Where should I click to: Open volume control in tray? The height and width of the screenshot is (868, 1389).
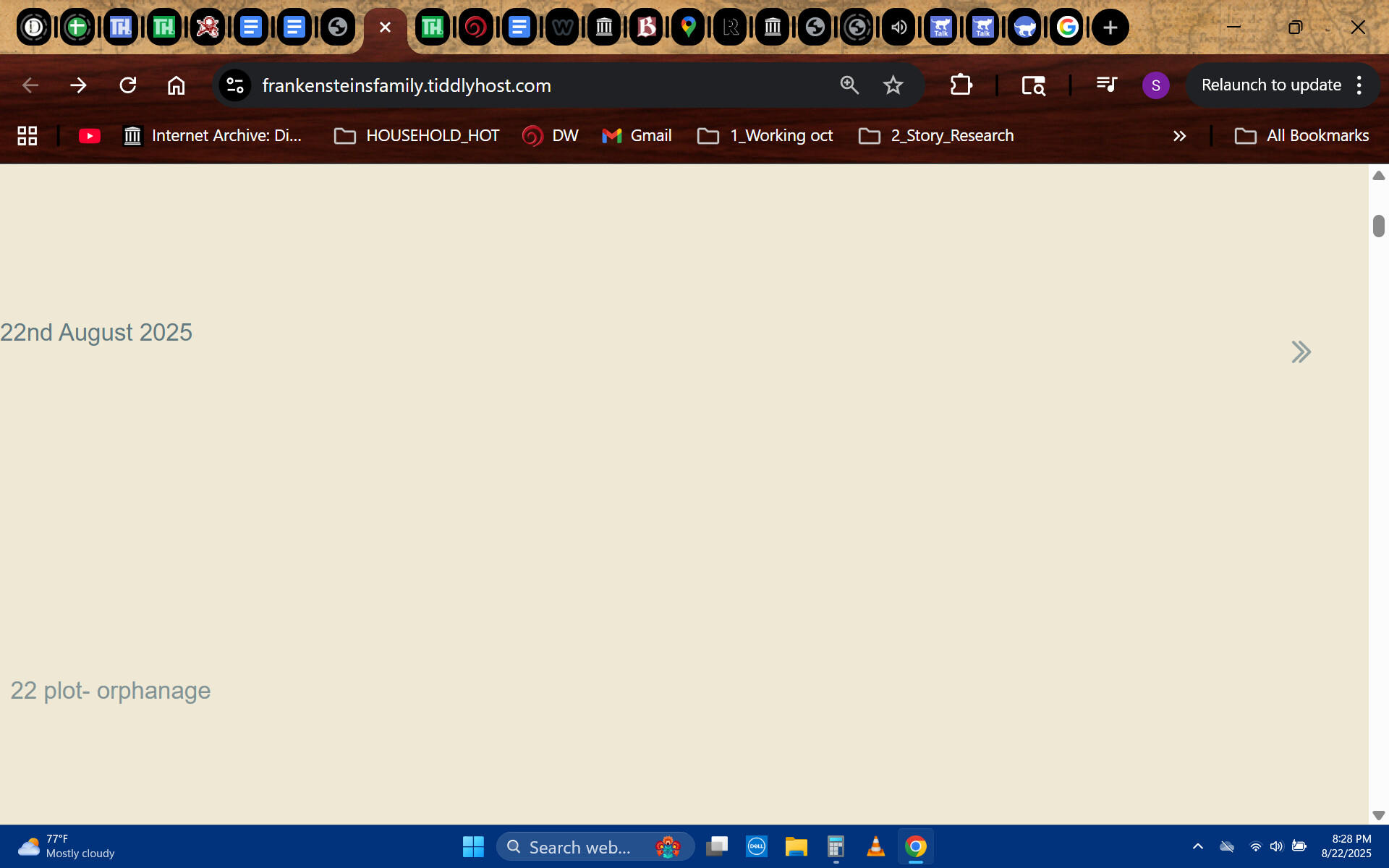1277,846
